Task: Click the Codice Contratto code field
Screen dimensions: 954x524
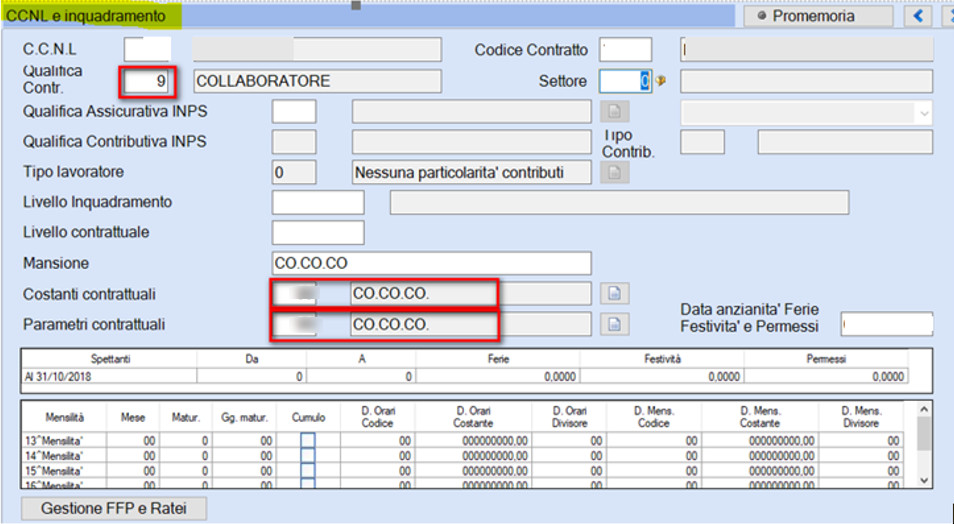Action: (625, 50)
